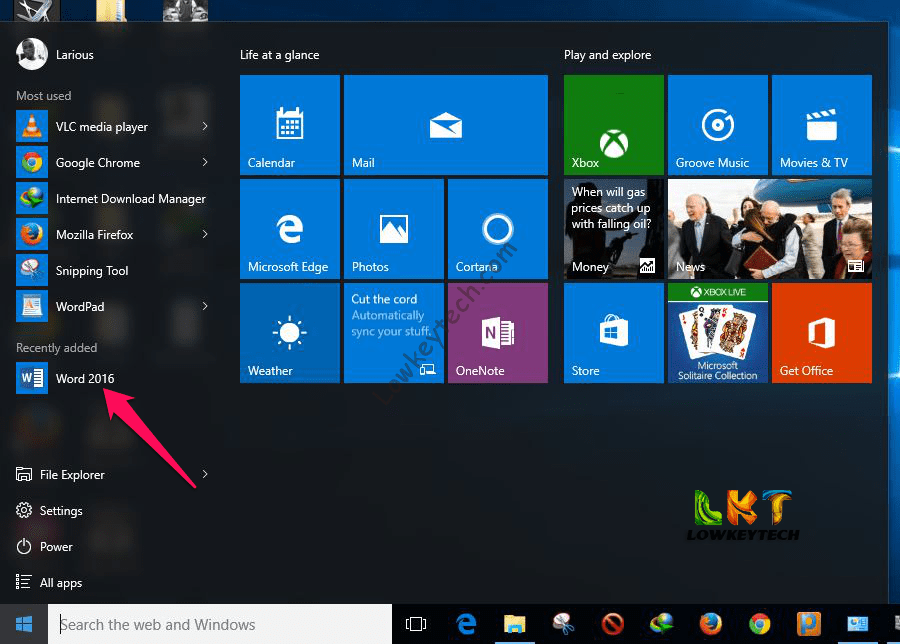Open the Photos tile
This screenshot has height=644, width=900.
pyautogui.click(x=394, y=229)
